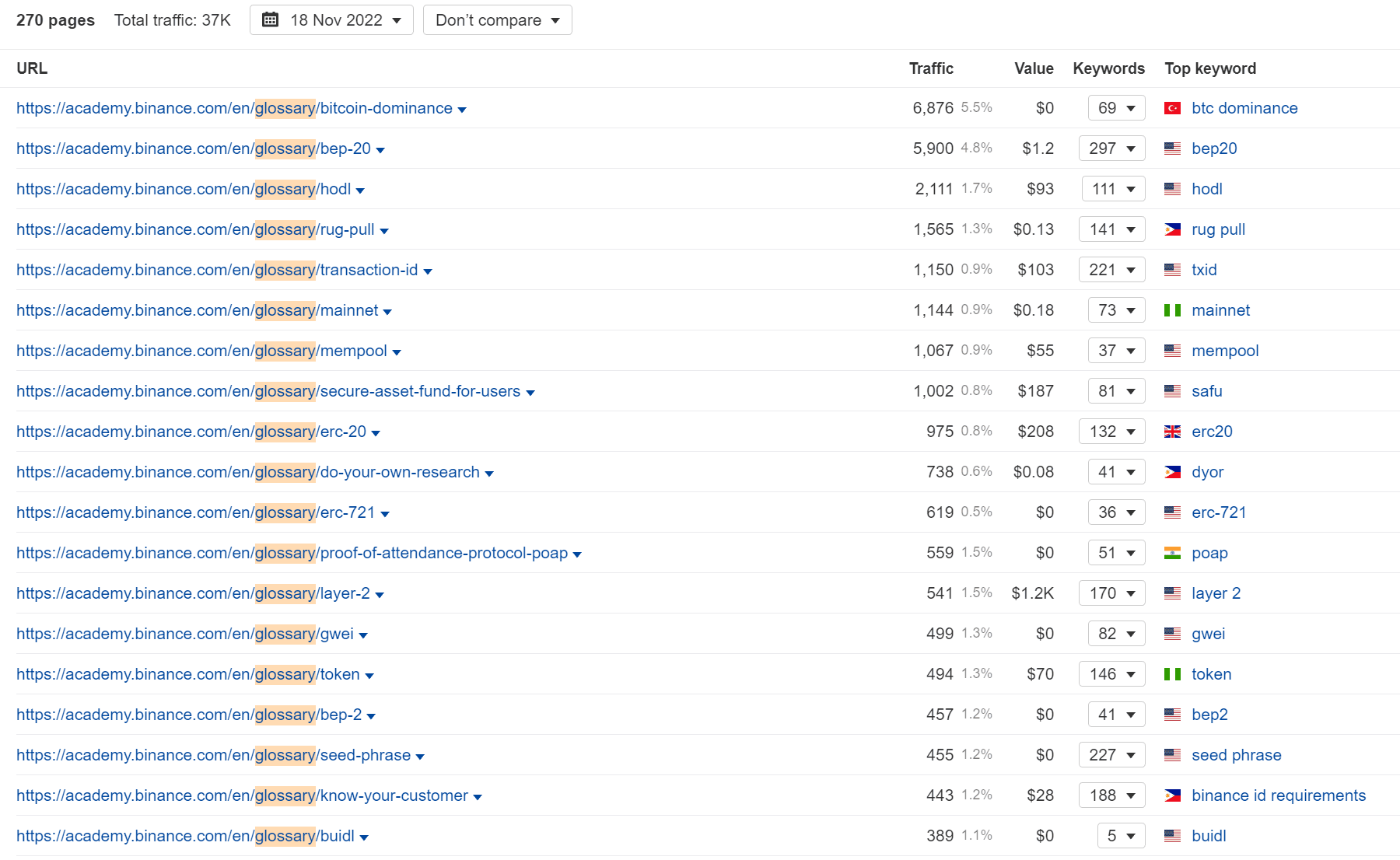Open the safu top keyword
The image size is (1400, 860).
(x=1207, y=391)
